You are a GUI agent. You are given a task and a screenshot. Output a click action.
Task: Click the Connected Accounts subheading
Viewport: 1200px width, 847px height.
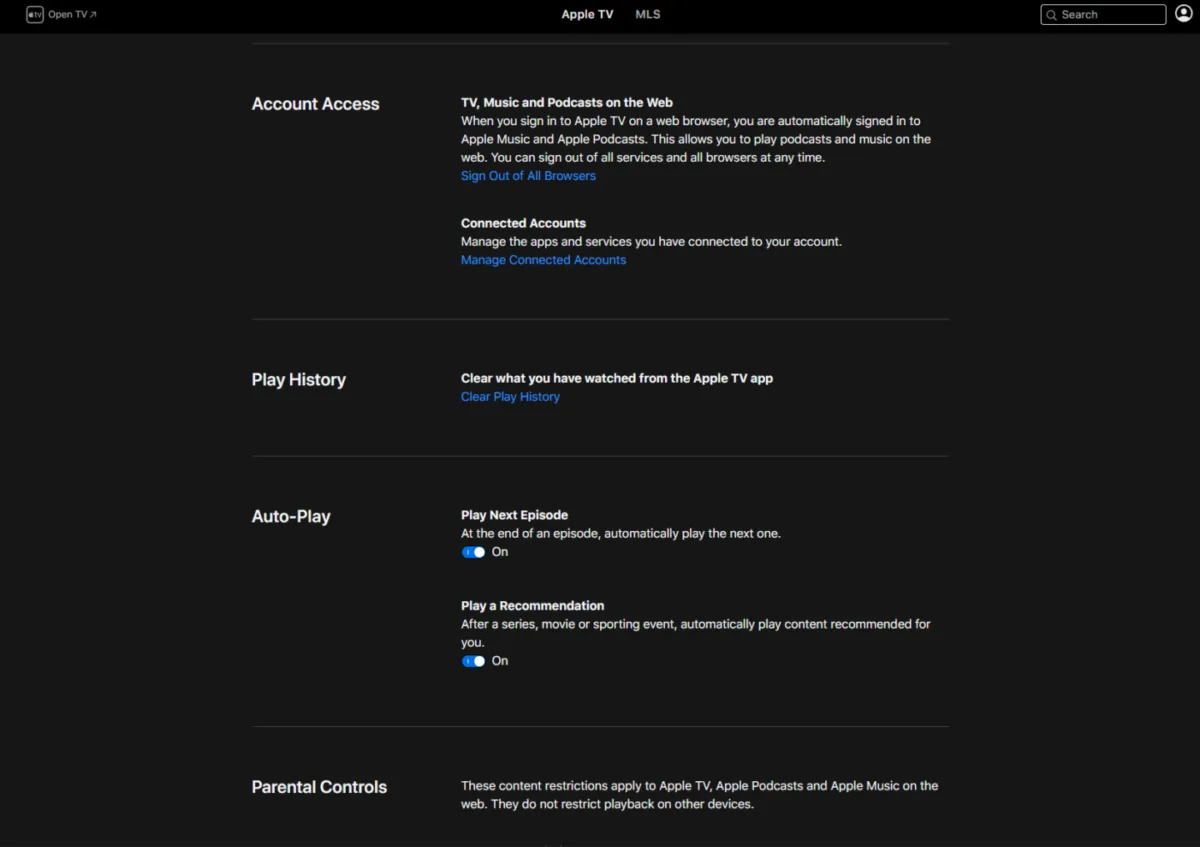pos(523,223)
